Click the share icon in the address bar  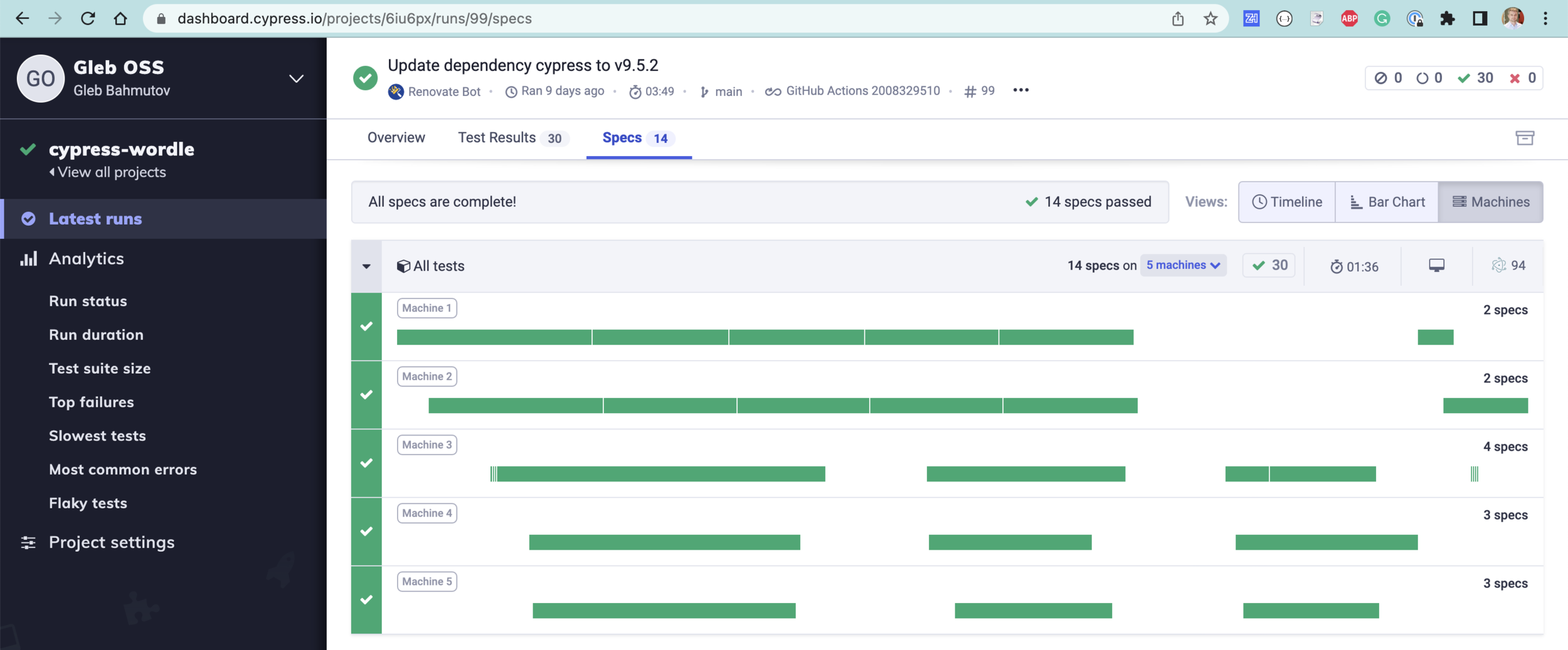point(1178,19)
